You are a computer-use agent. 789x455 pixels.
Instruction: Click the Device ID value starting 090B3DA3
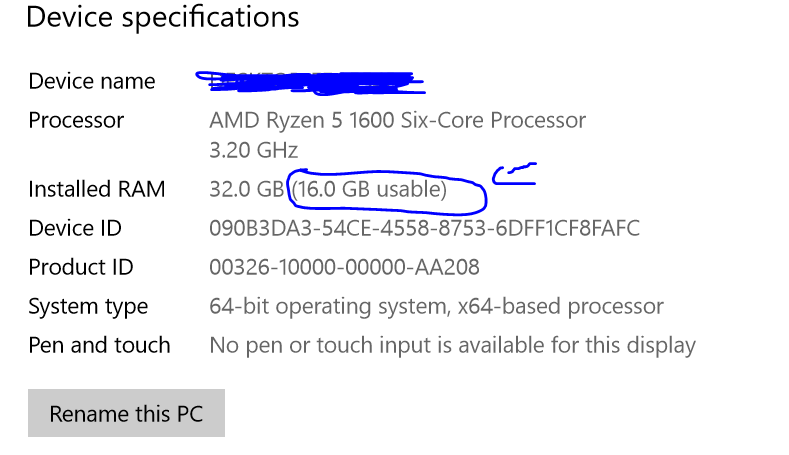pyautogui.click(x=424, y=228)
